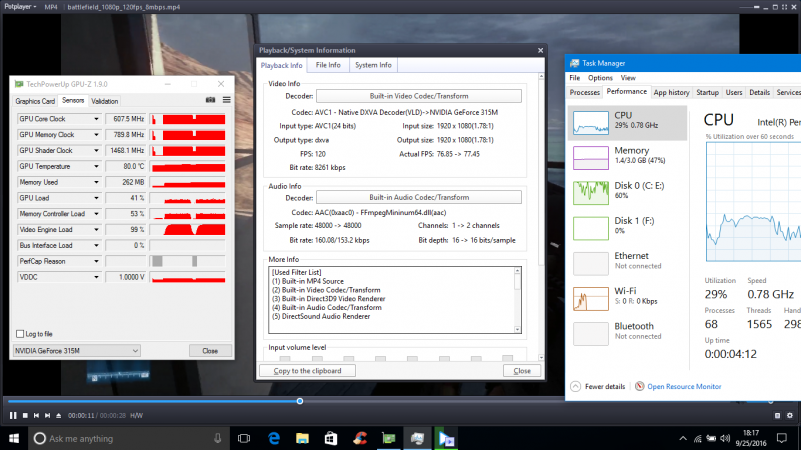
Task: Click the Cortana microphone icon
Action: tap(218, 438)
